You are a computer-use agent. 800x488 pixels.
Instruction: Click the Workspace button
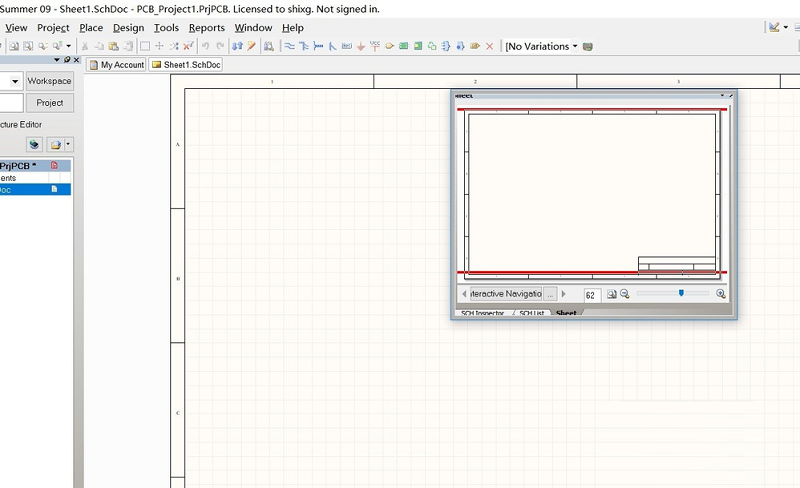tap(49, 81)
